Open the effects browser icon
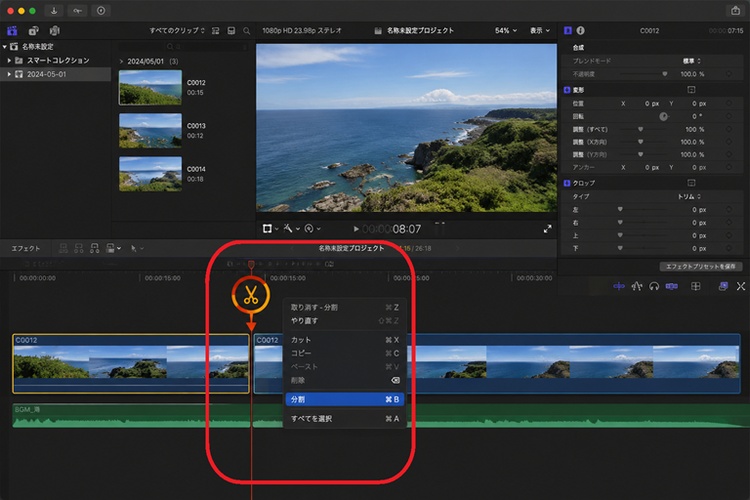 click(x=723, y=286)
